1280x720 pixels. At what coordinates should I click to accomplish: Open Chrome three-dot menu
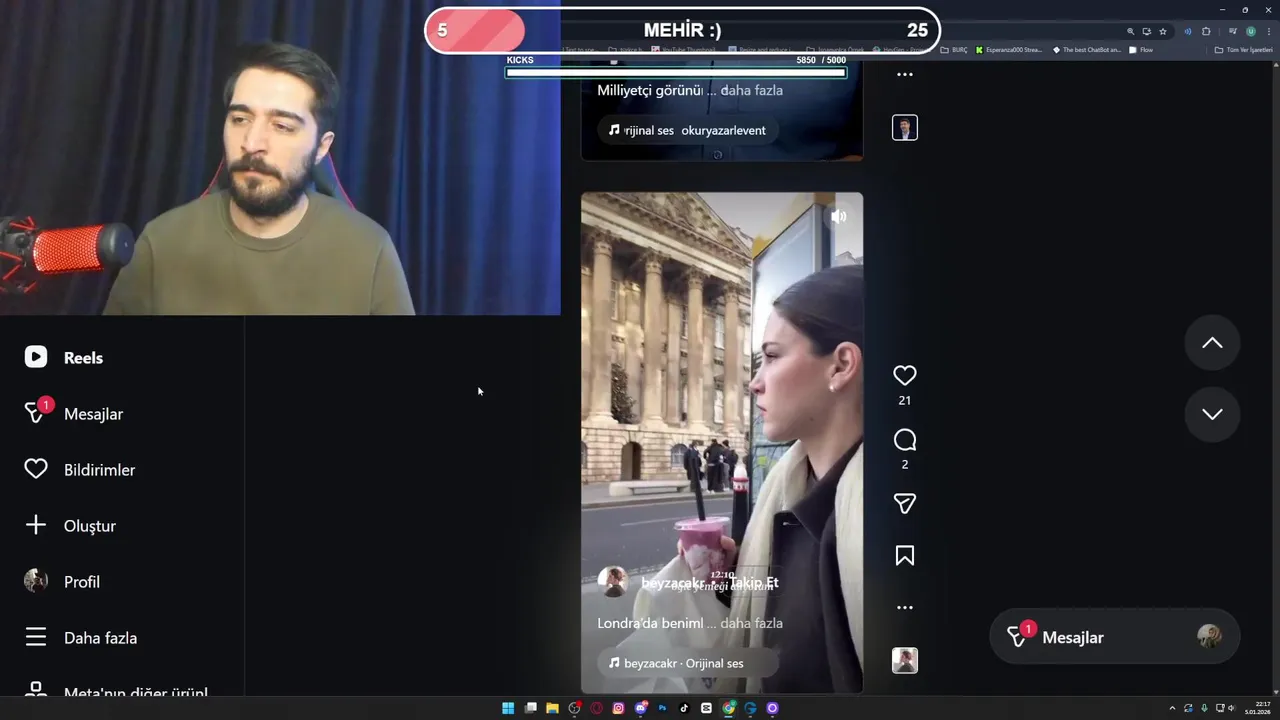[1269, 31]
